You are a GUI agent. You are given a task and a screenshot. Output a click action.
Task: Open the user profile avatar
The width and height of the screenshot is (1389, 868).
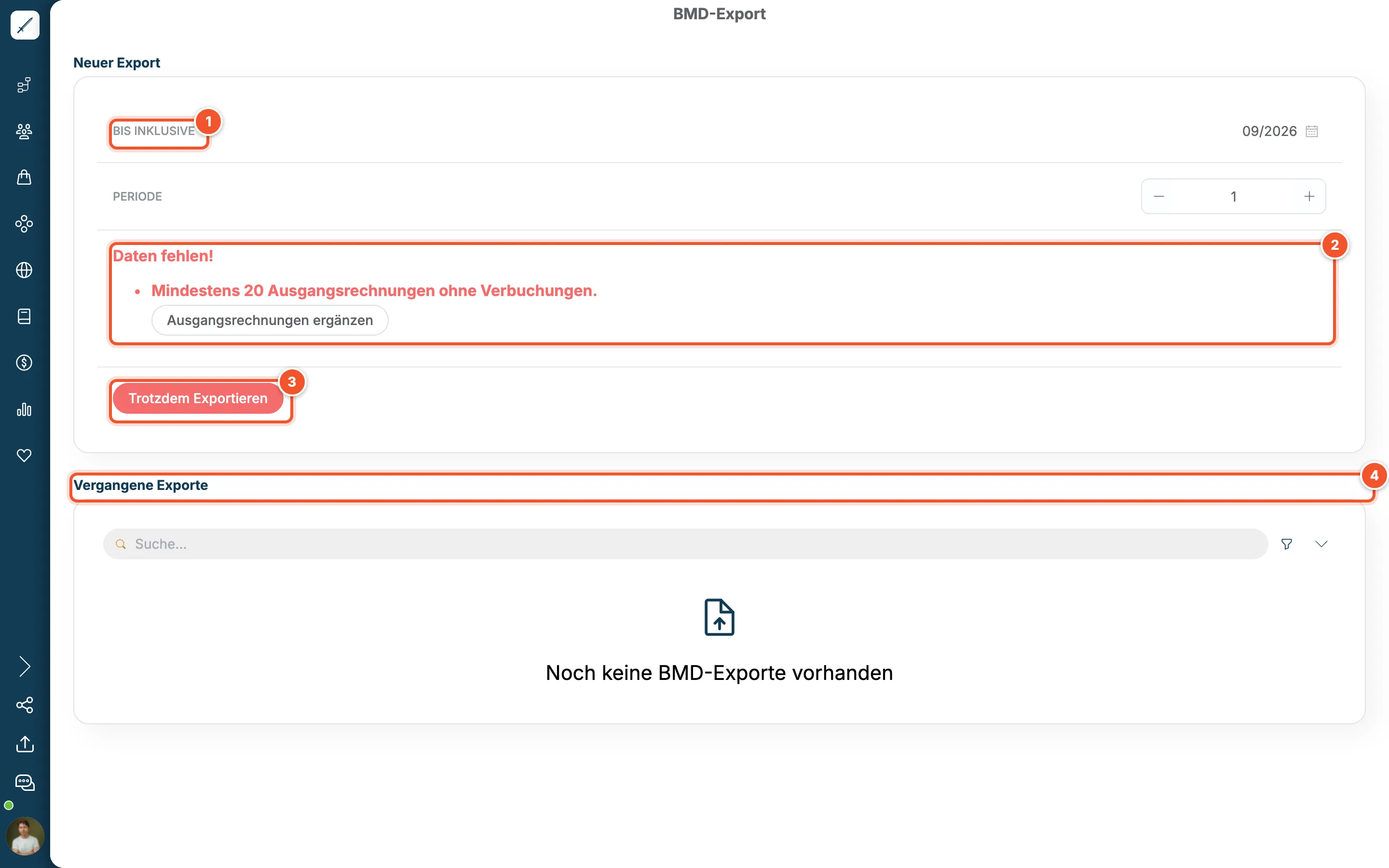[x=25, y=836]
